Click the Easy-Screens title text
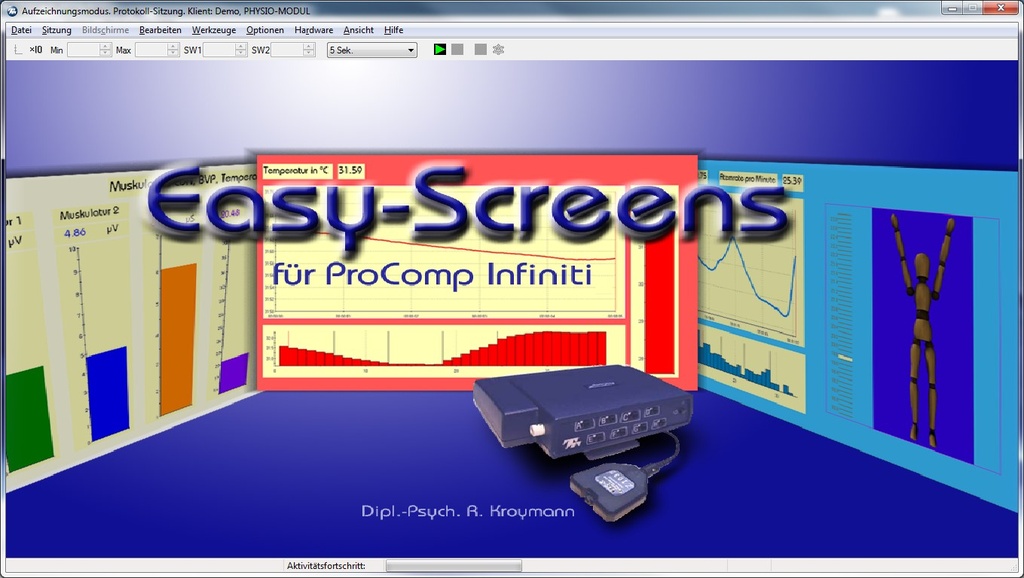 pyautogui.click(x=468, y=207)
